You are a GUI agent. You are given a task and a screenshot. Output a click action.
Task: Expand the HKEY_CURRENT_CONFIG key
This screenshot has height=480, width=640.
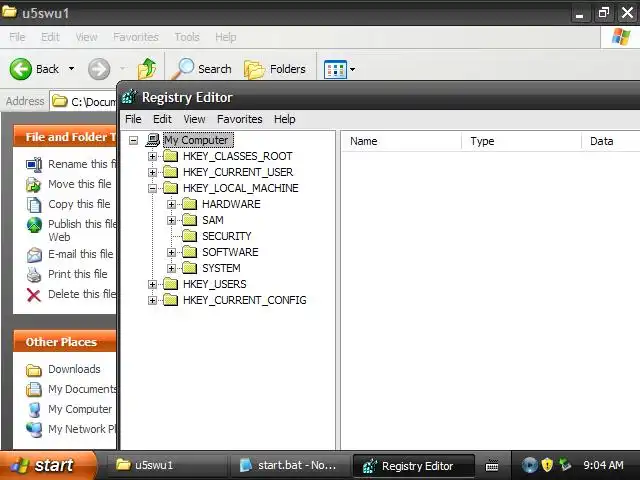click(x=152, y=300)
